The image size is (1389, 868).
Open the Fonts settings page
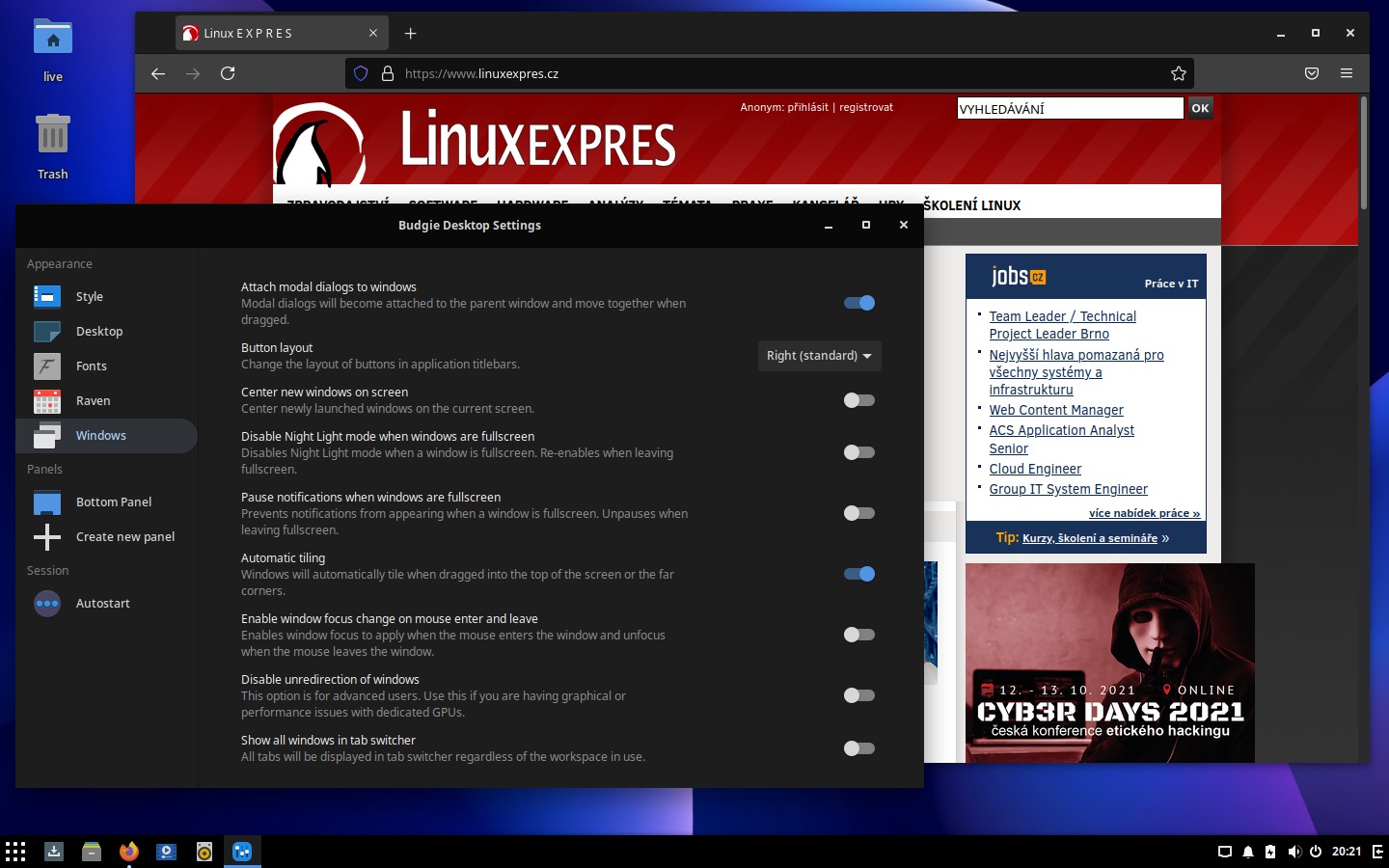91,366
